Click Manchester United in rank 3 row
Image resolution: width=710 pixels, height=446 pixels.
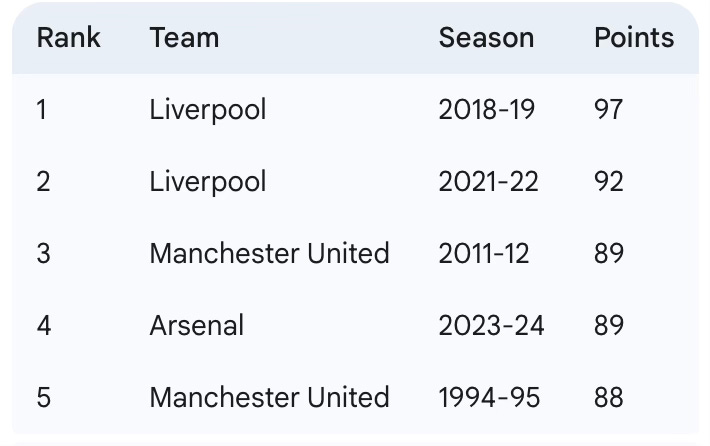coord(269,253)
